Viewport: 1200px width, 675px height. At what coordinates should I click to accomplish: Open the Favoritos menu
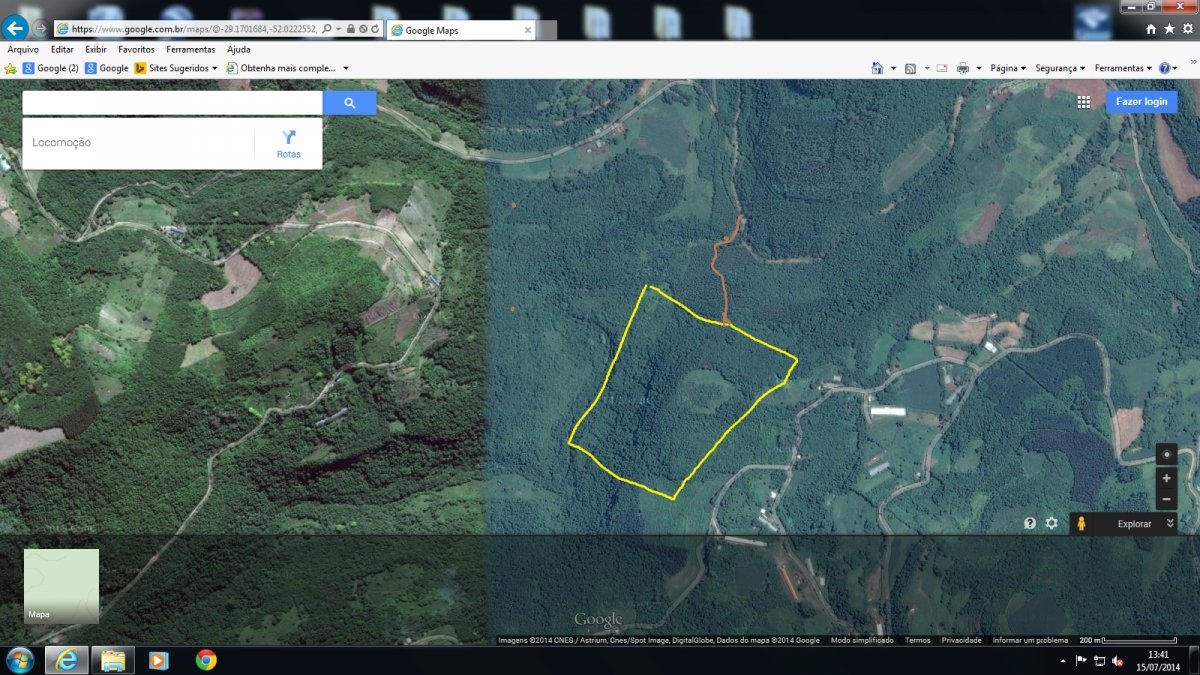click(x=136, y=49)
